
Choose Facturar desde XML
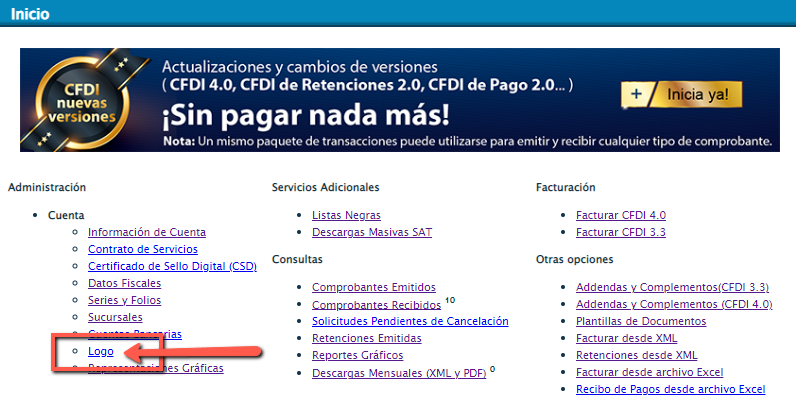pyautogui.click(x=626, y=338)
